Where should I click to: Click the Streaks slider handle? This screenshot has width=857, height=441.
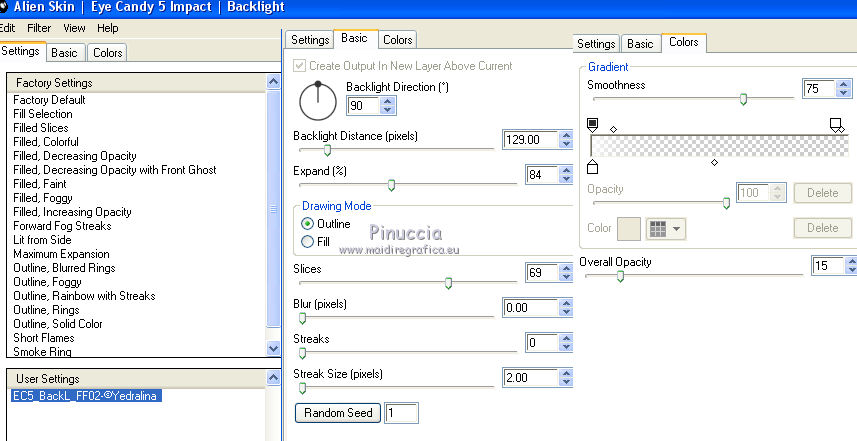[302, 353]
